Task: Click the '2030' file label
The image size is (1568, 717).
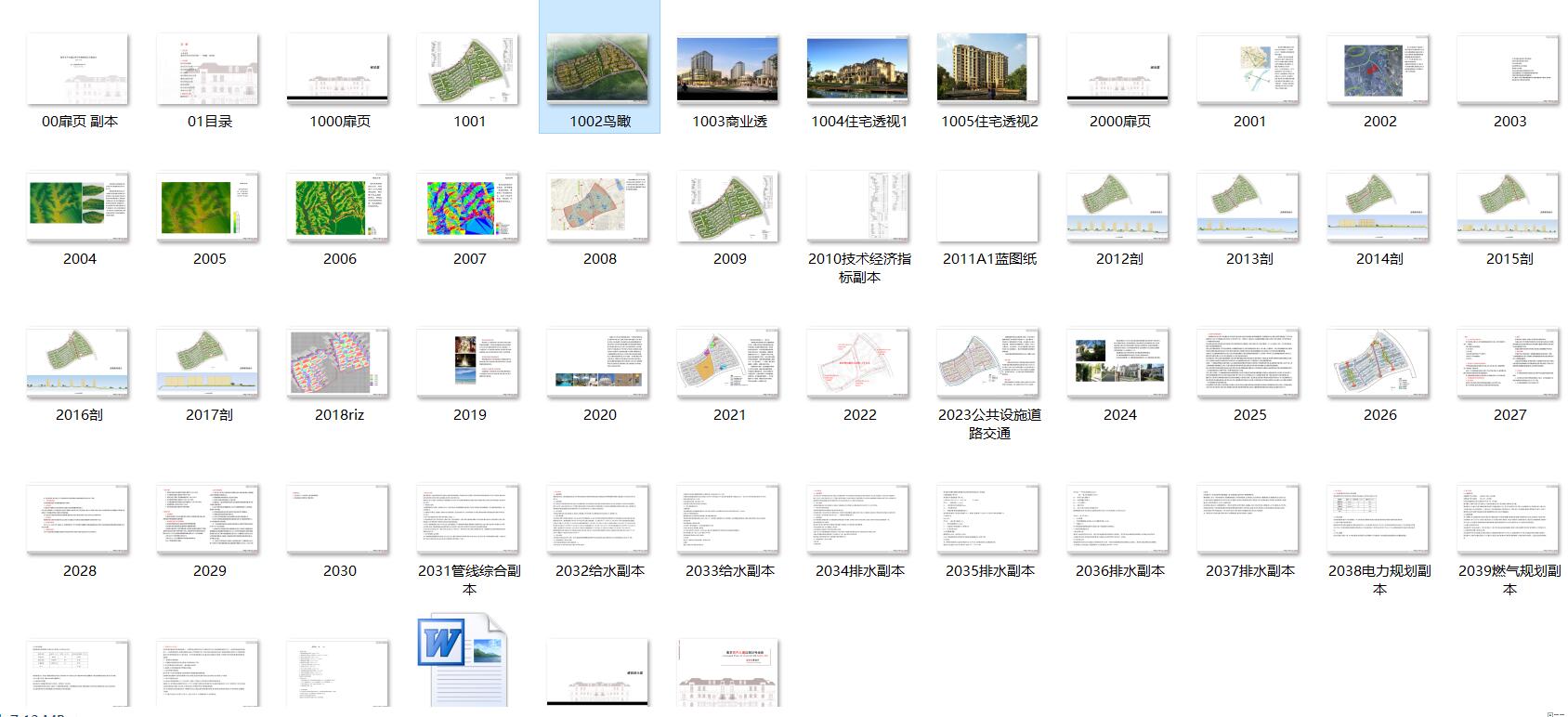Action: pyautogui.click(x=339, y=570)
